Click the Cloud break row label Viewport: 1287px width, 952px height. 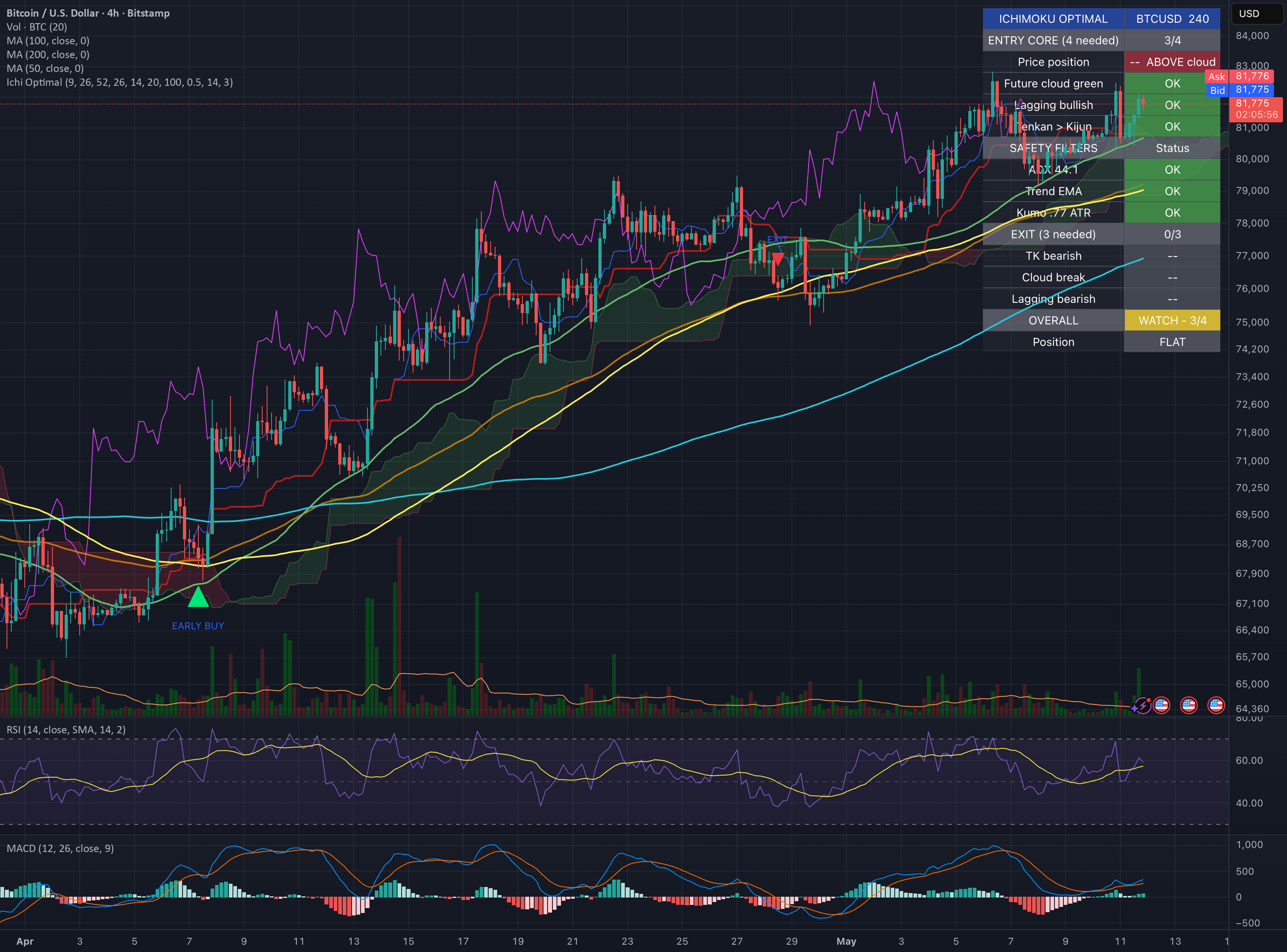pyautogui.click(x=1053, y=277)
